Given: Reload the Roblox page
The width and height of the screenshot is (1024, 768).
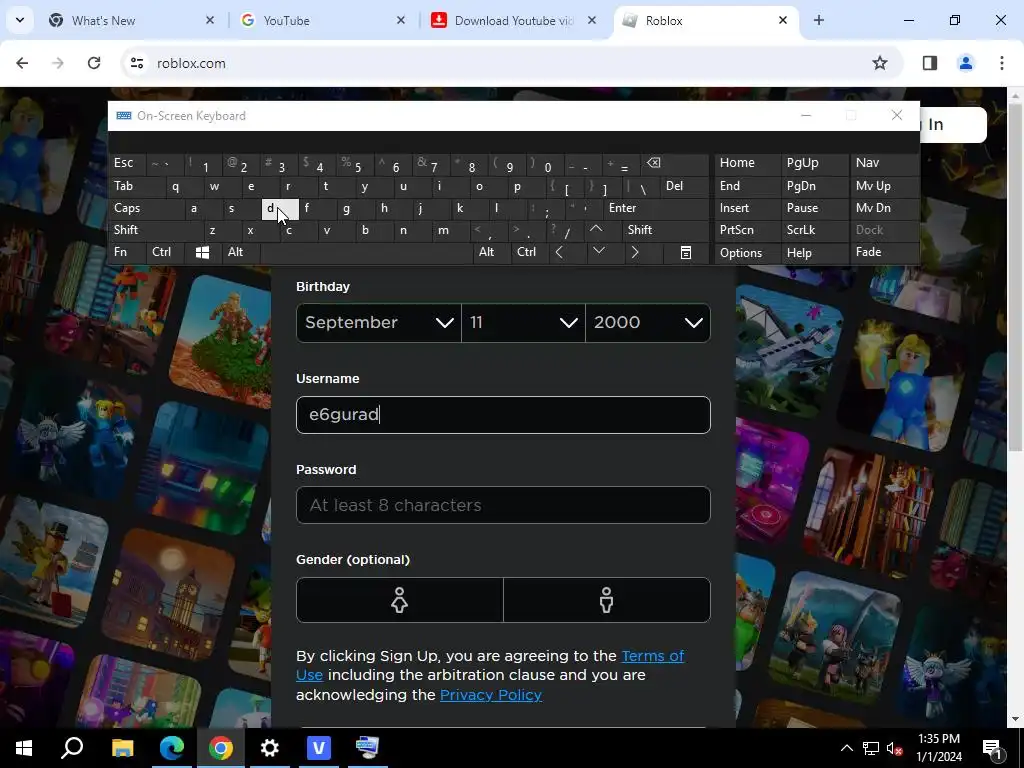Looking at the screenshot, I should [x=94, y=63].
